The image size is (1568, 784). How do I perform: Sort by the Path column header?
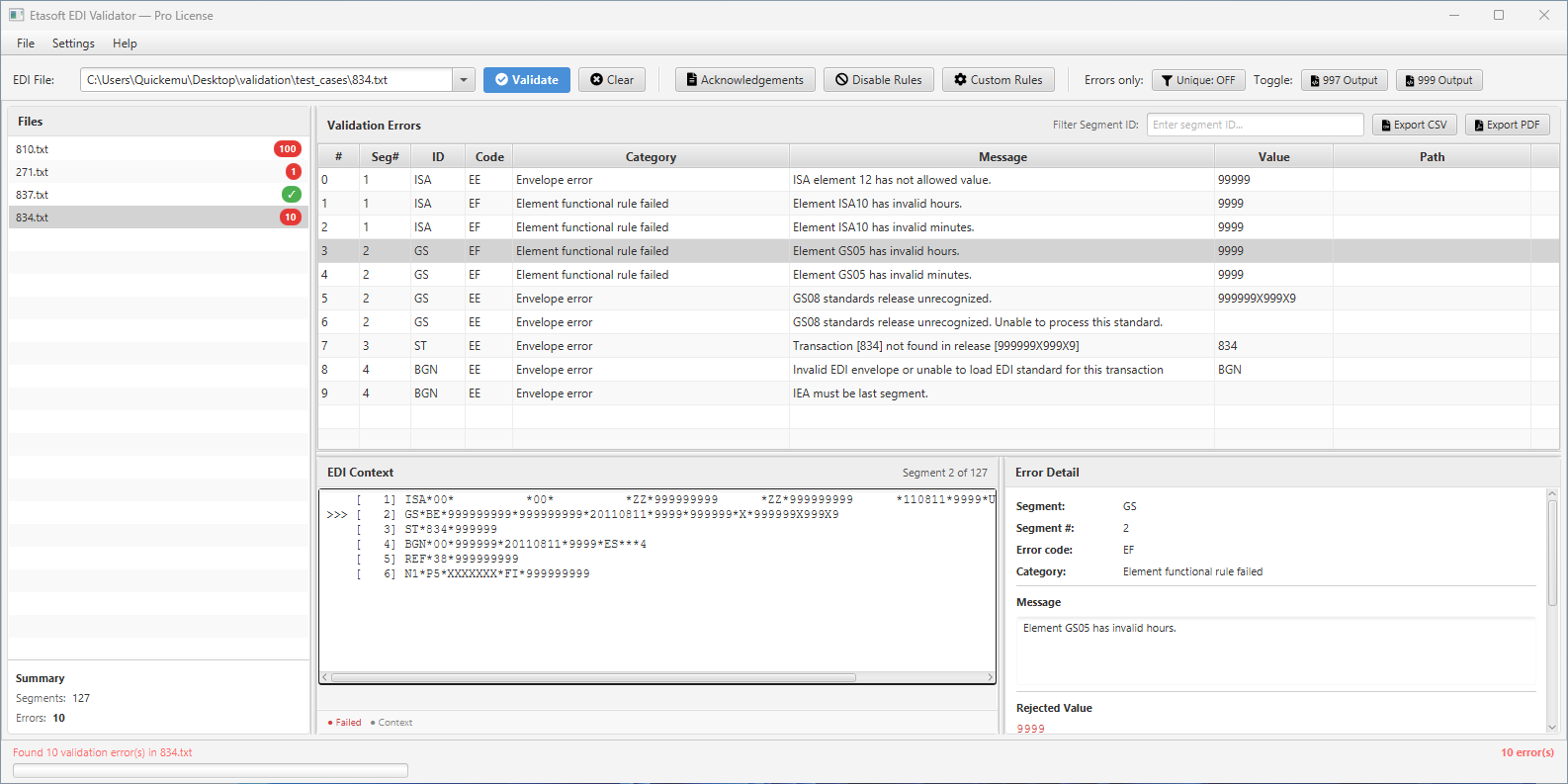point(1432,157)
